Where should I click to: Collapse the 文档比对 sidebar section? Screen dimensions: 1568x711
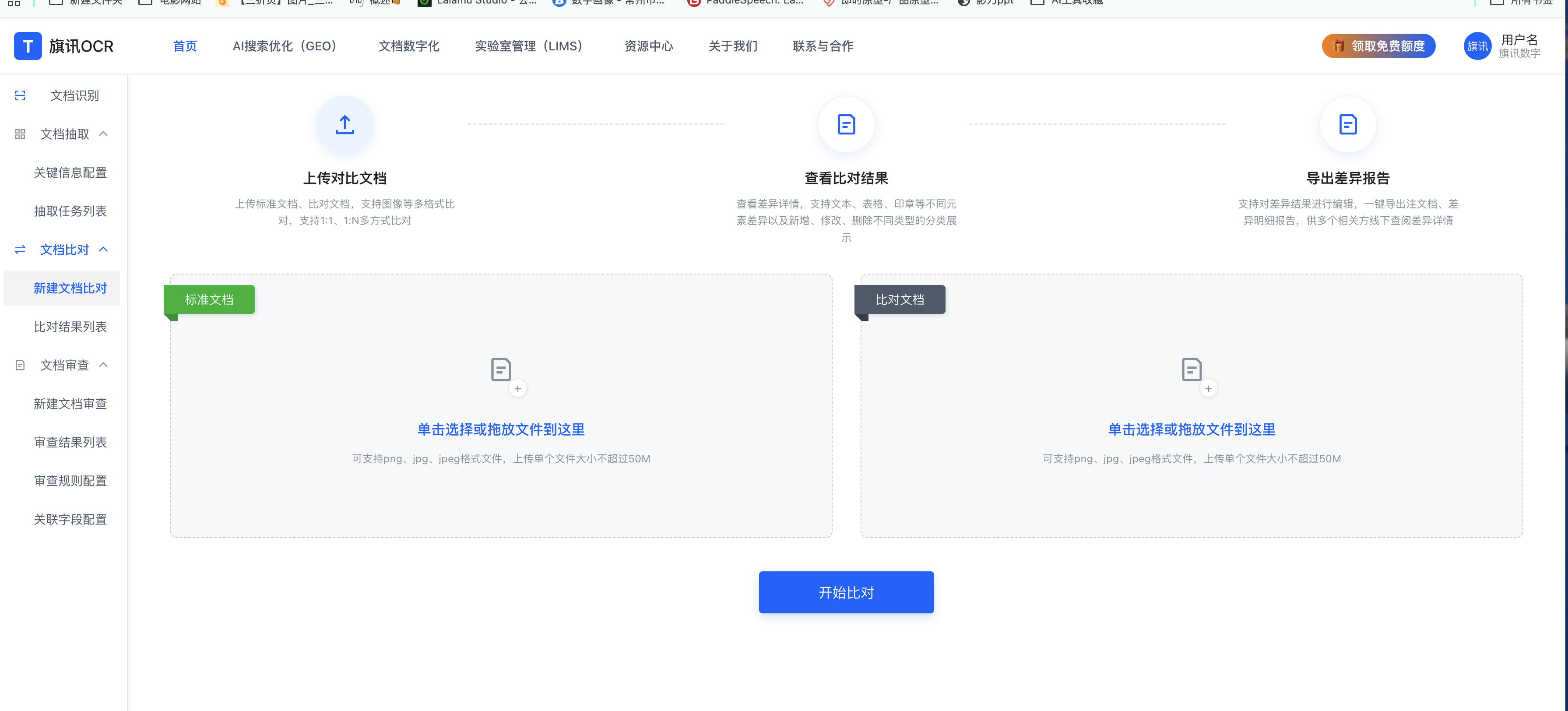103,250
